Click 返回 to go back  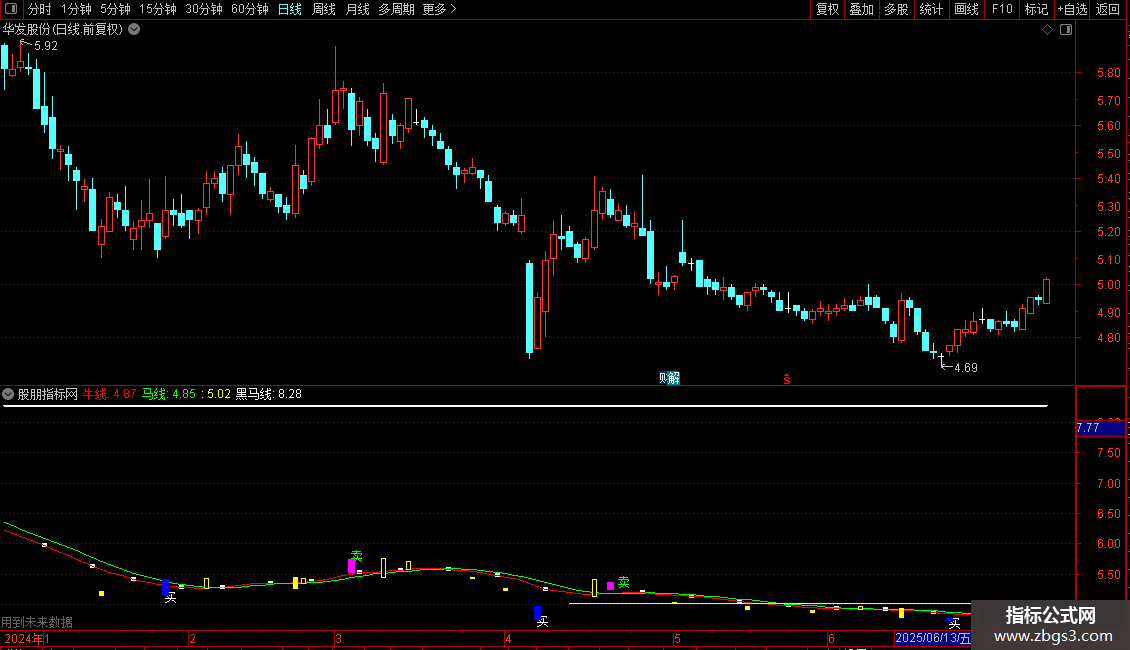(x=1108, y=9)
